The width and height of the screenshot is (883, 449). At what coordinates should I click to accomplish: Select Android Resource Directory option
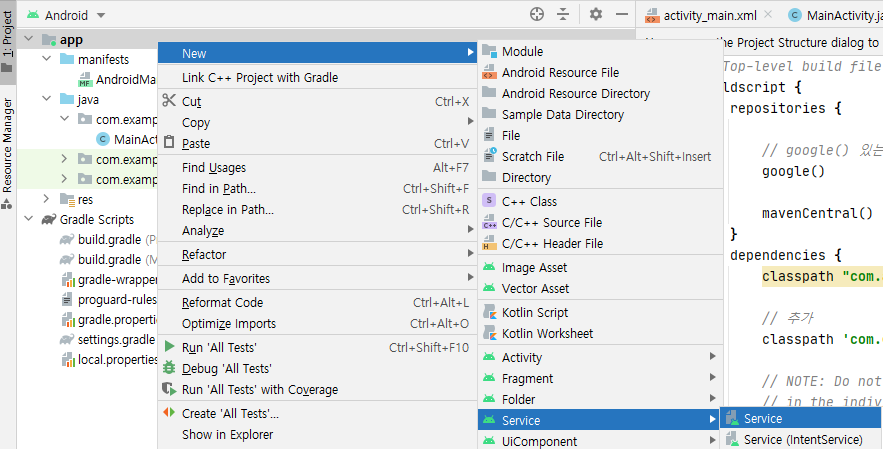click(x=599, y=94)
